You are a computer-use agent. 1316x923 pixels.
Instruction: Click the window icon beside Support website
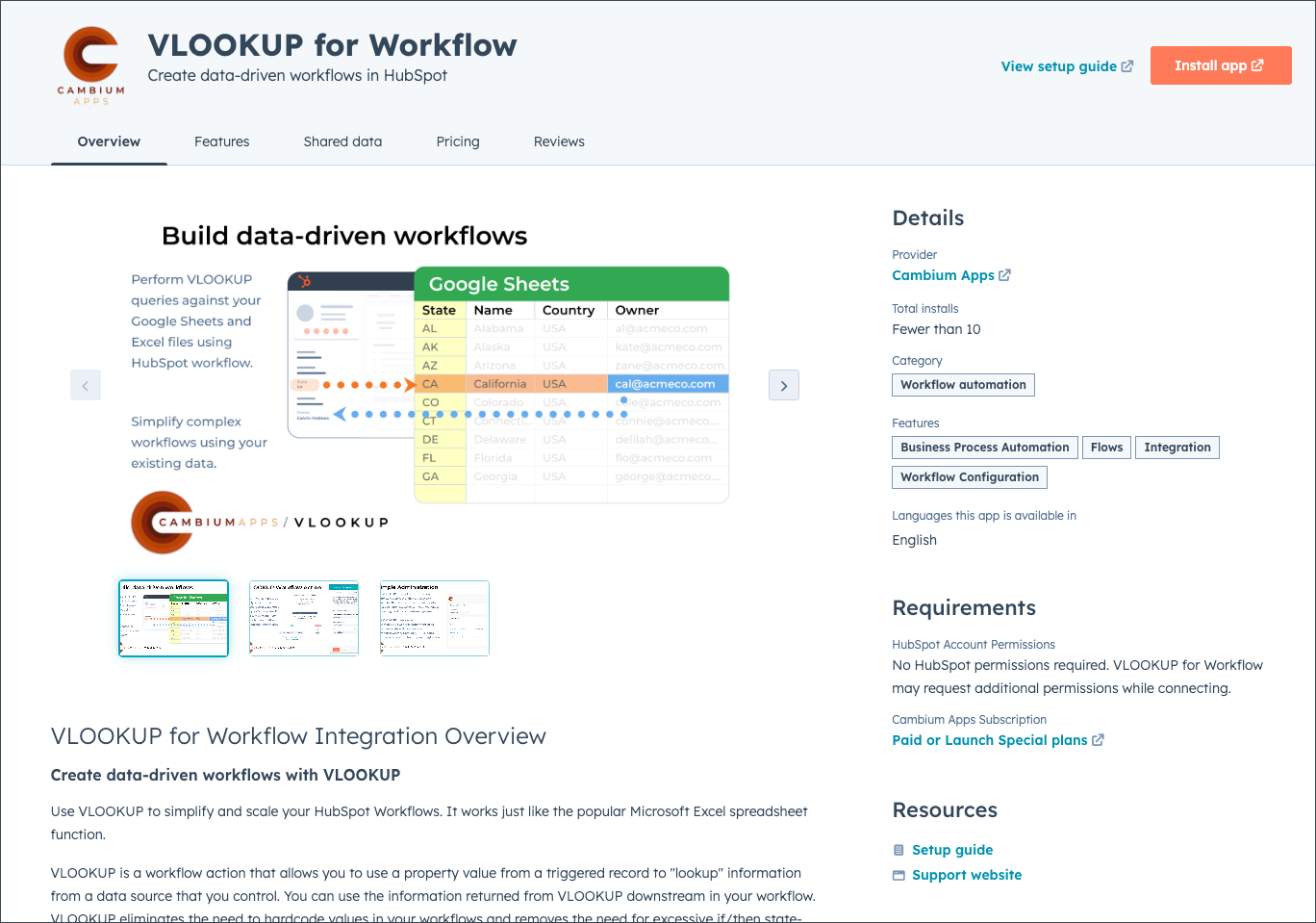pyautogui.click(x=898, y=875)
